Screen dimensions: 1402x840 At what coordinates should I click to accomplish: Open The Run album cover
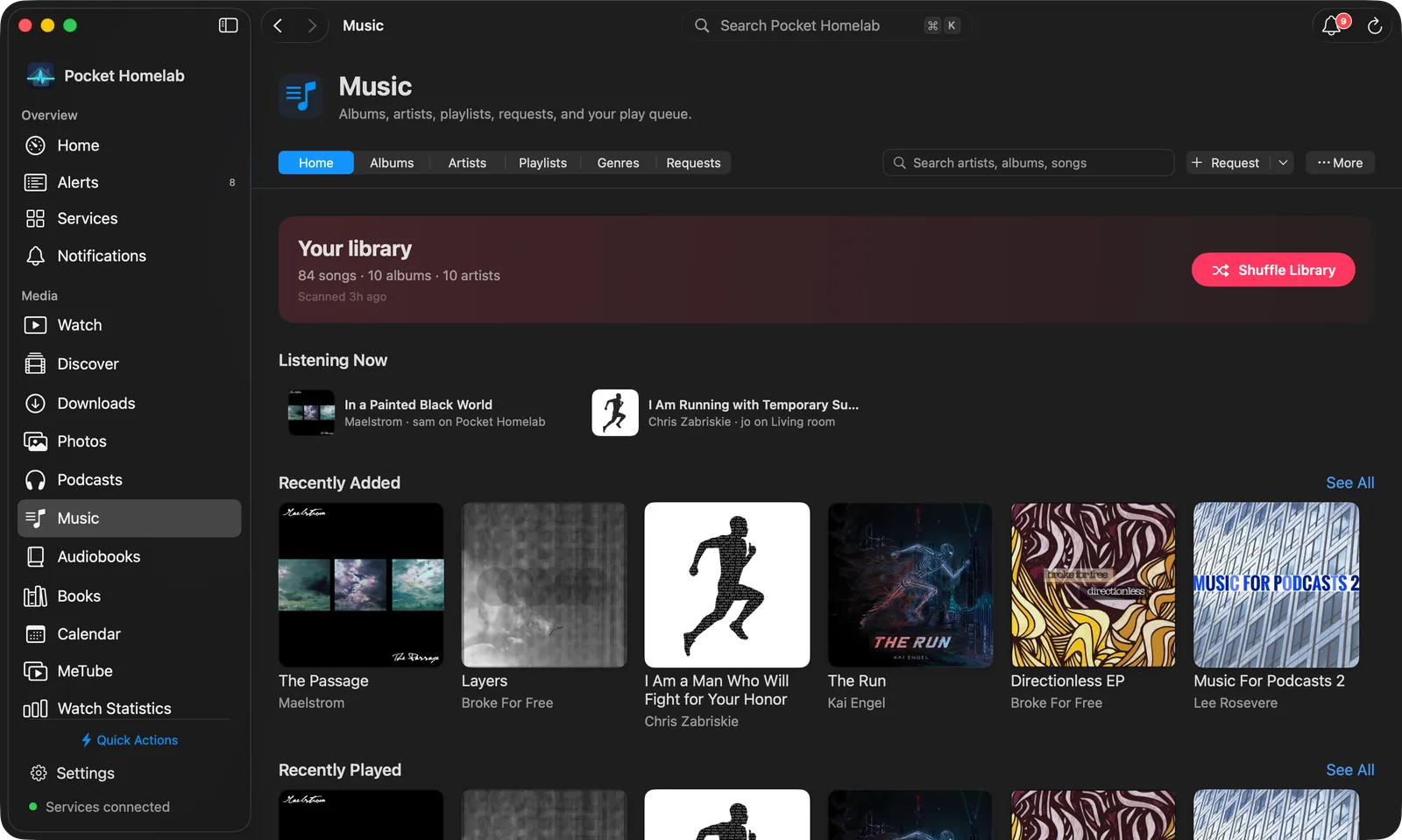tap(910, 584)
